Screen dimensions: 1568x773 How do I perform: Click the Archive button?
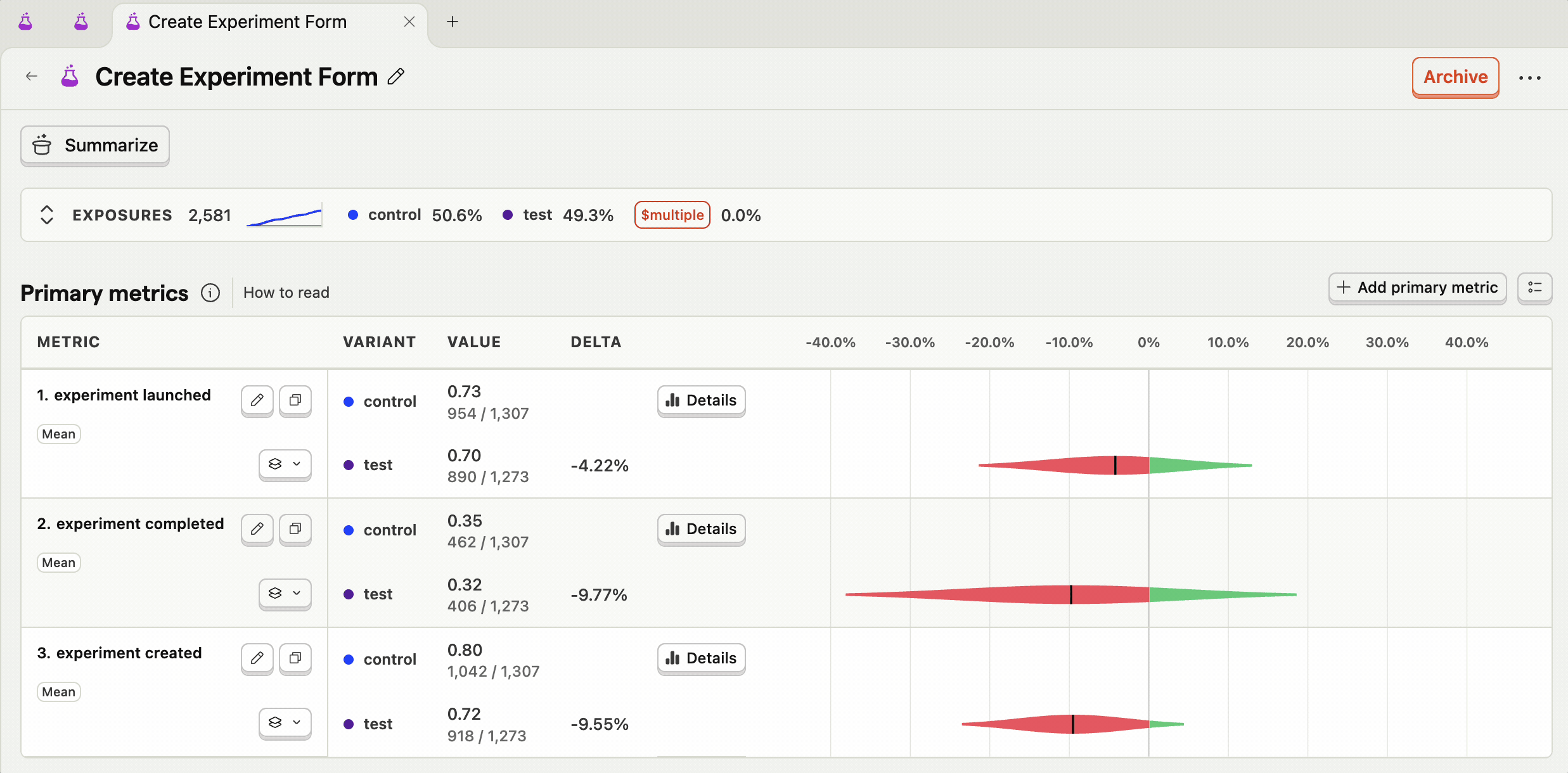(1455, 77)
